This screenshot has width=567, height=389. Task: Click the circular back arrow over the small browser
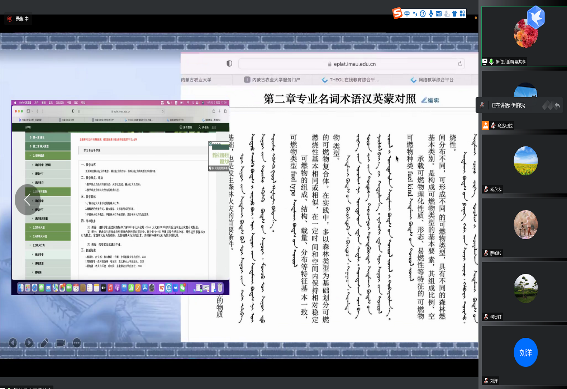click(27, 200)
